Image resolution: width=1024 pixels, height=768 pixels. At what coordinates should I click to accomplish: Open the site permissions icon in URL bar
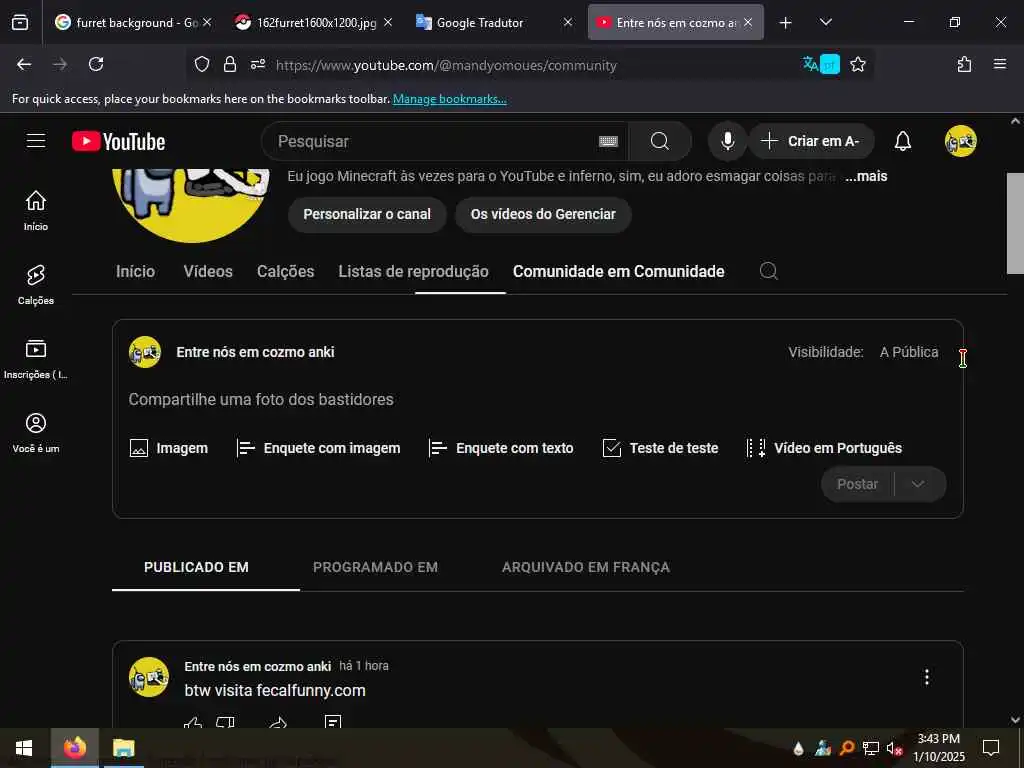tap(258, 64)
